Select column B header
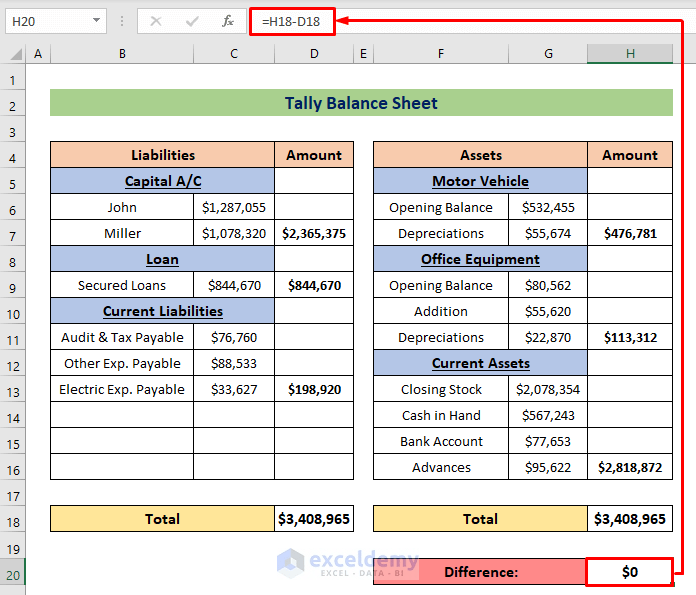The height and width of the screenshot is (595, 696). click(x=122, y=54)
